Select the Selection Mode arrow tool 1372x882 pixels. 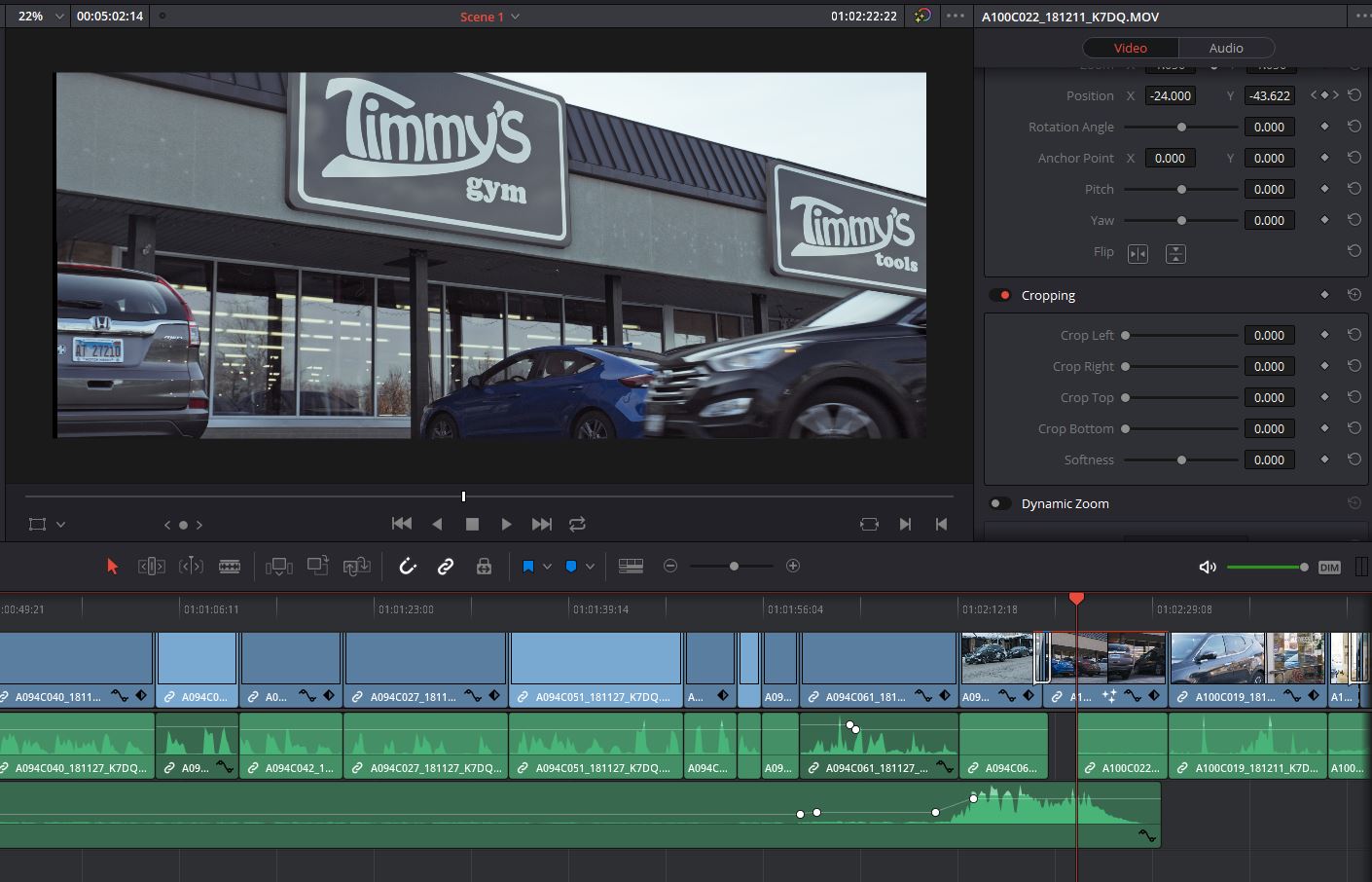pos(112,566)
